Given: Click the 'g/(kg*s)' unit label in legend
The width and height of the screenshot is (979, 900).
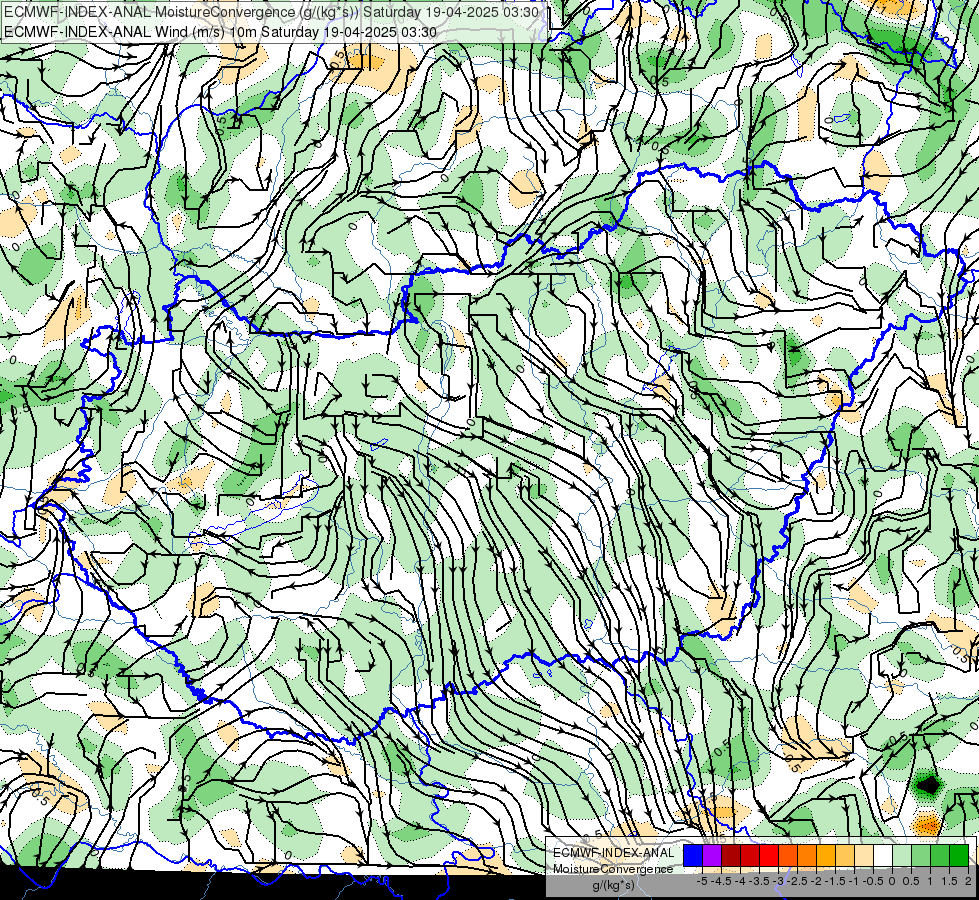Looking at the screenshot, I should coord(613,886).
